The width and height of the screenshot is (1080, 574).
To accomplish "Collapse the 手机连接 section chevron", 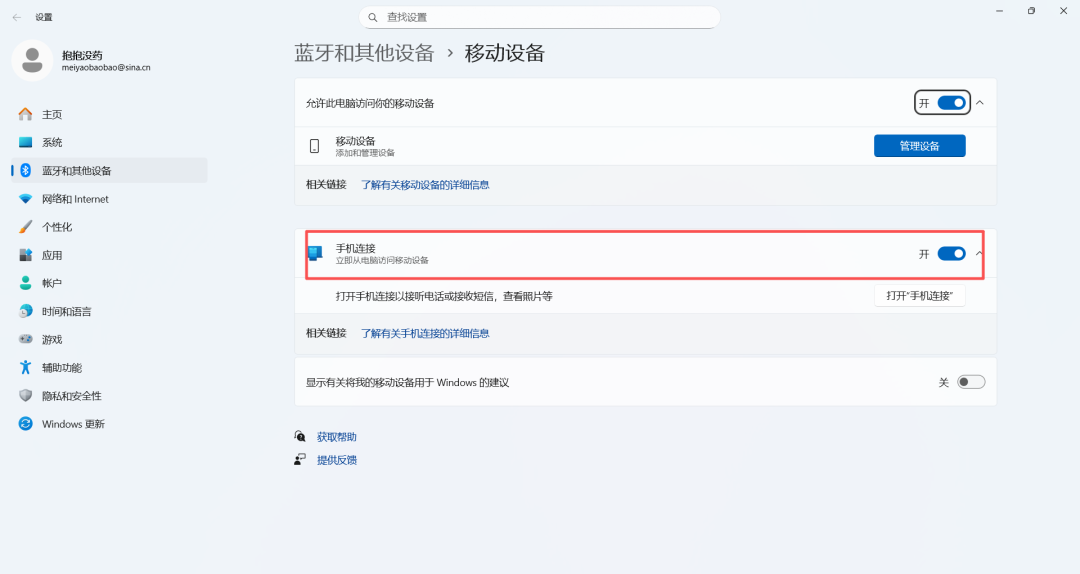I will click(979, 254).
